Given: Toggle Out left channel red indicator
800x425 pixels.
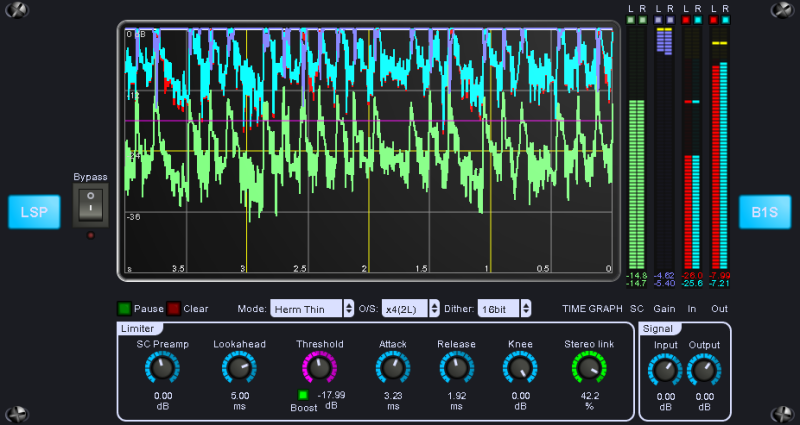Looking at the screenshot, I should pos(714,20).
